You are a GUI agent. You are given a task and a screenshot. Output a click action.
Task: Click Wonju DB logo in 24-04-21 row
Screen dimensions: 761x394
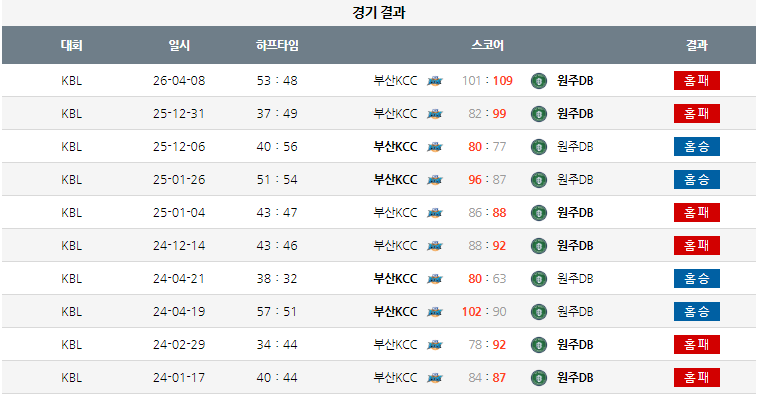tap(539, 279)
